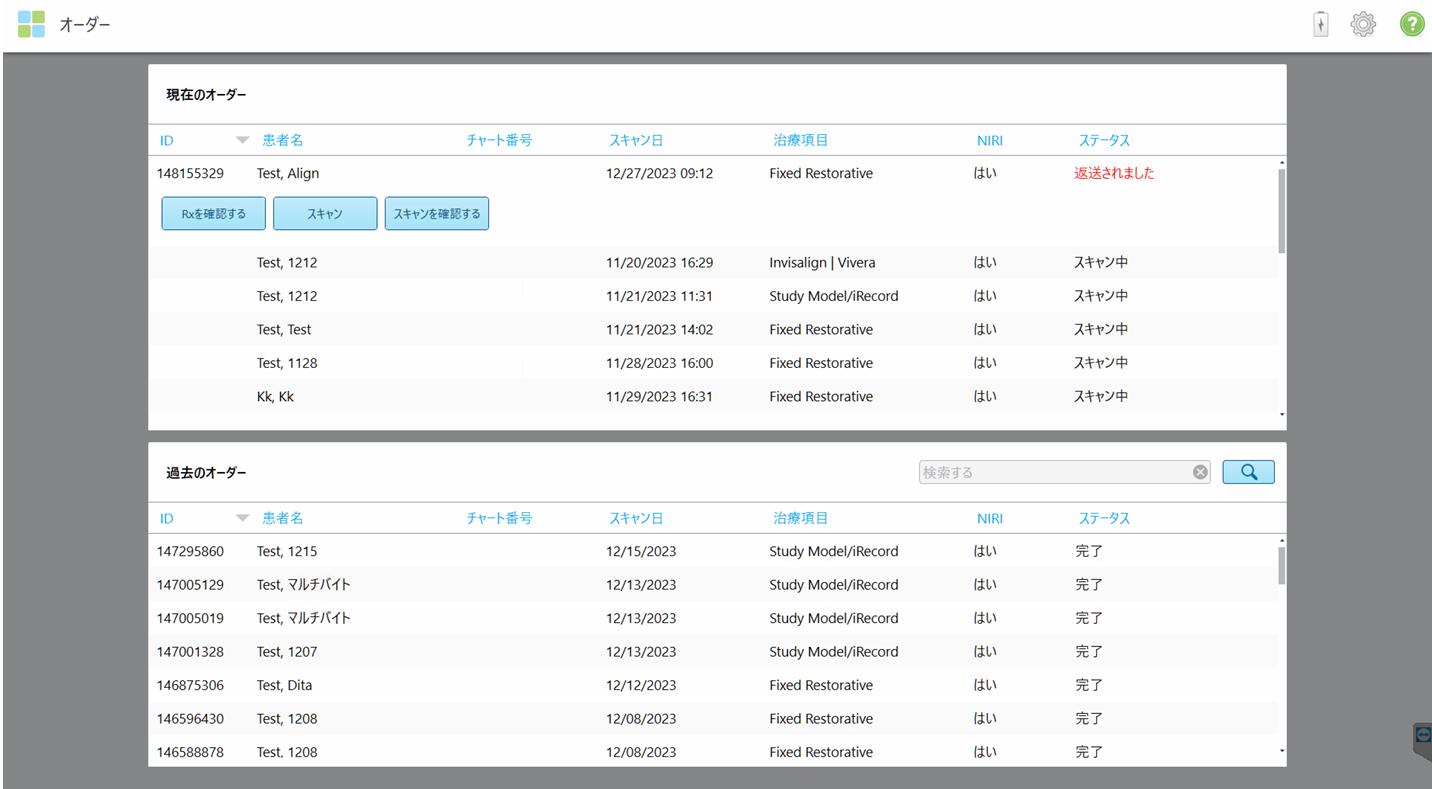Click the past orders scrollbar thumb

coord(1282,566)
